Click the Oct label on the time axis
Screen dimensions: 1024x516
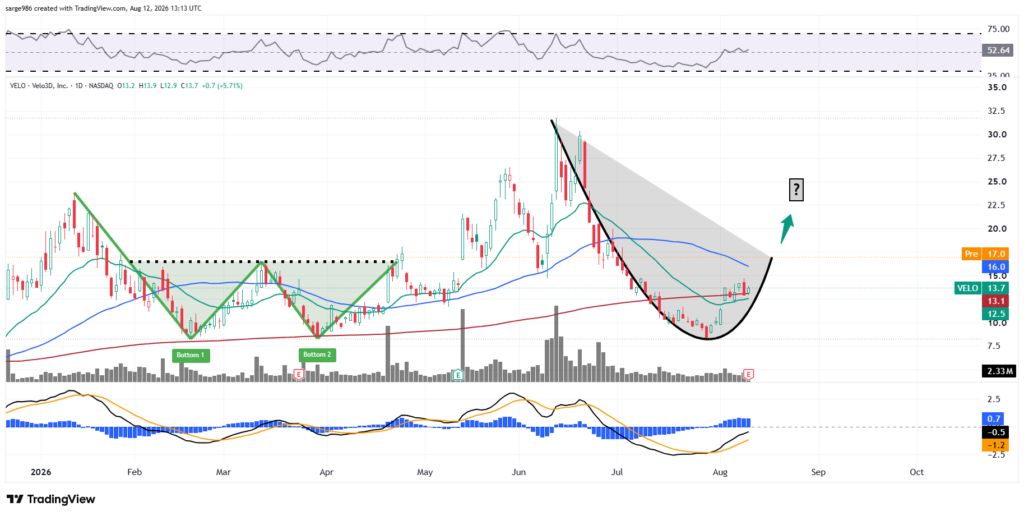(x=916, y=472)
